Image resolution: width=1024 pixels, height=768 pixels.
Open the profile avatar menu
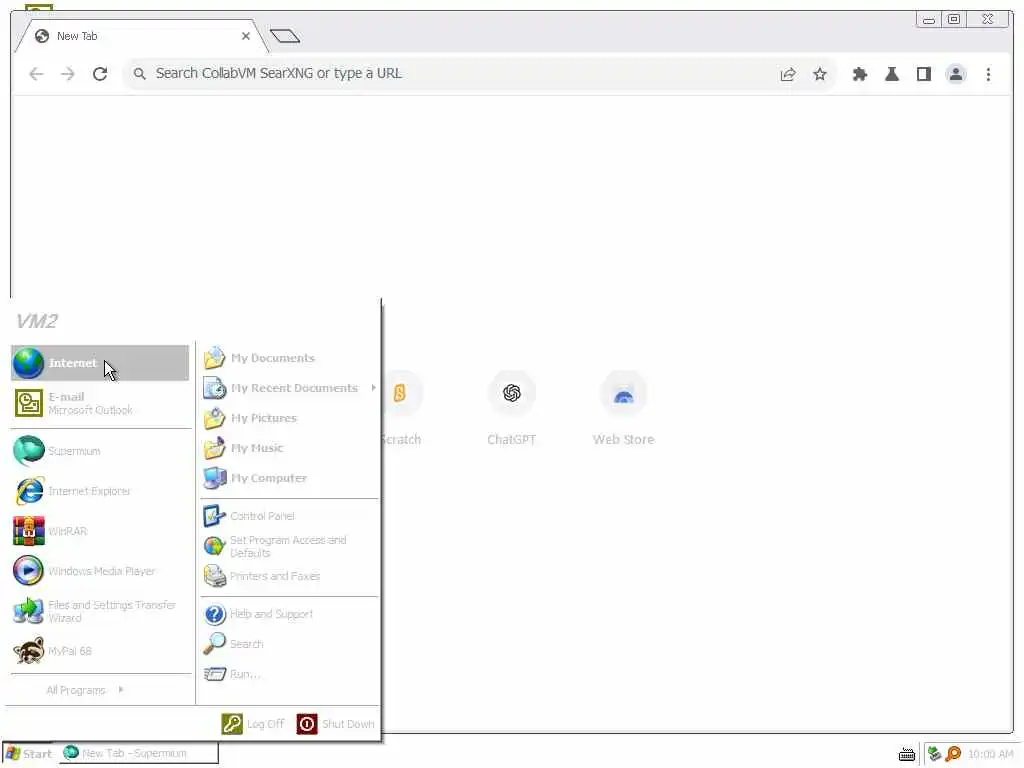[956, 74]
